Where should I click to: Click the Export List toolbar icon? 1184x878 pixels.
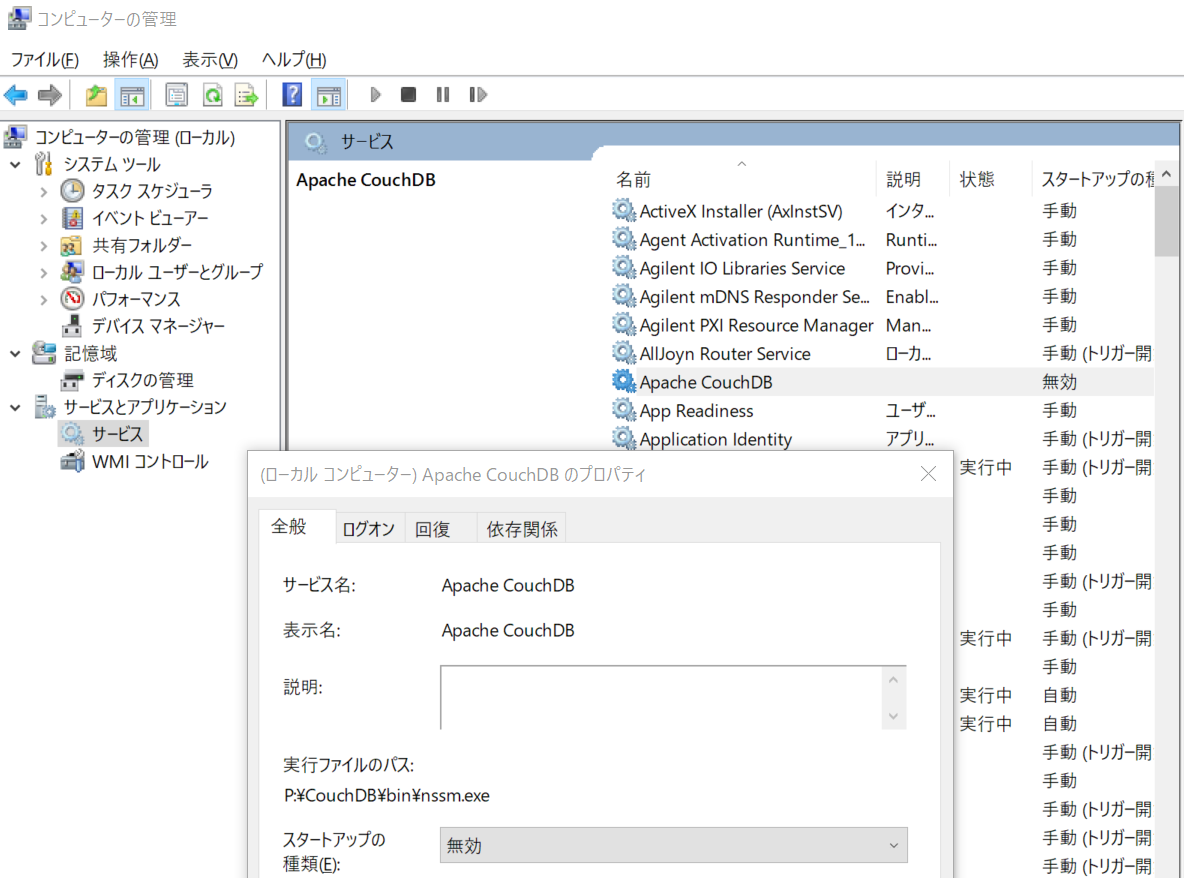pyautogui.click(x=247, y=95)
